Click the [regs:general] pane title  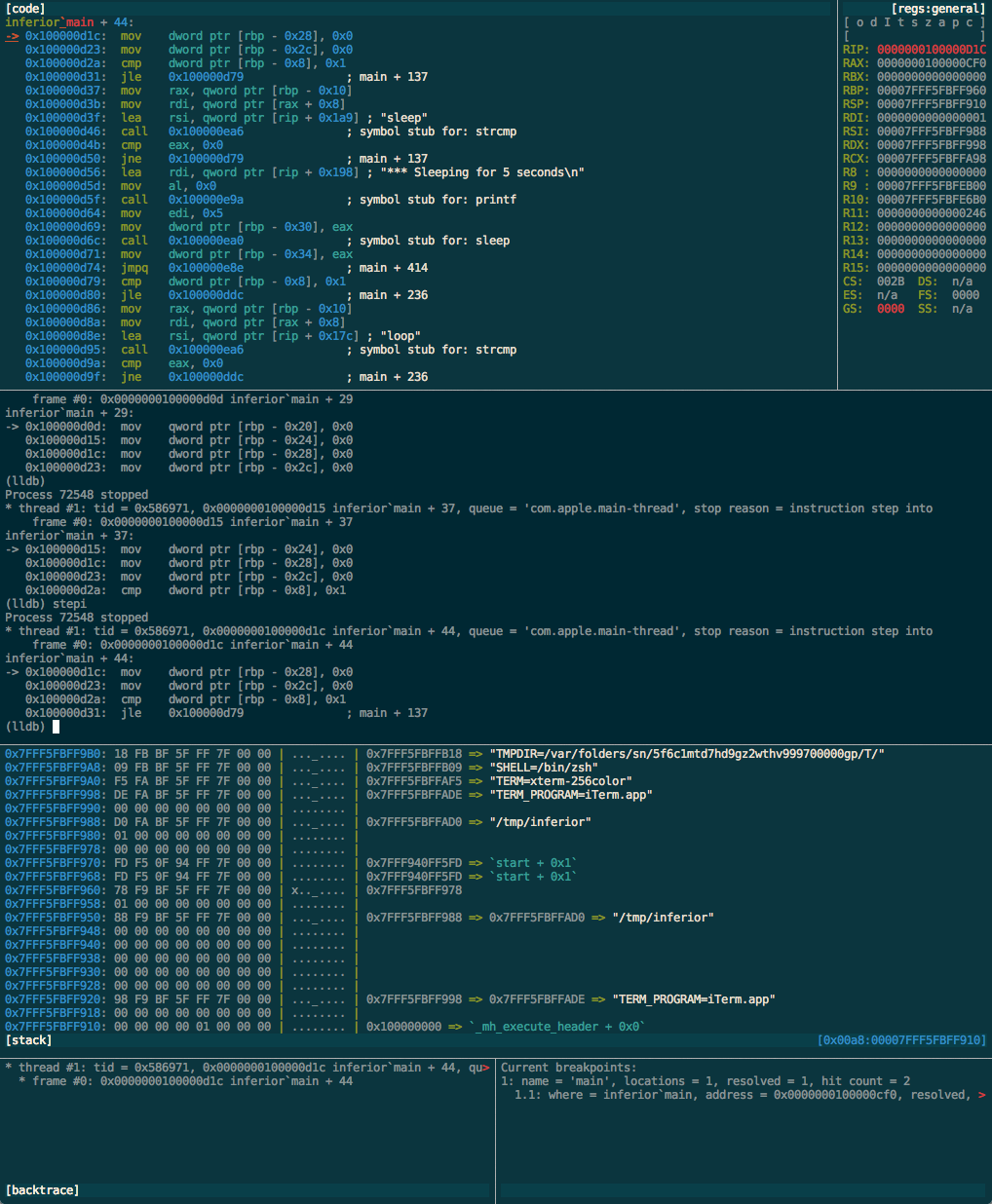coord(938,9)
